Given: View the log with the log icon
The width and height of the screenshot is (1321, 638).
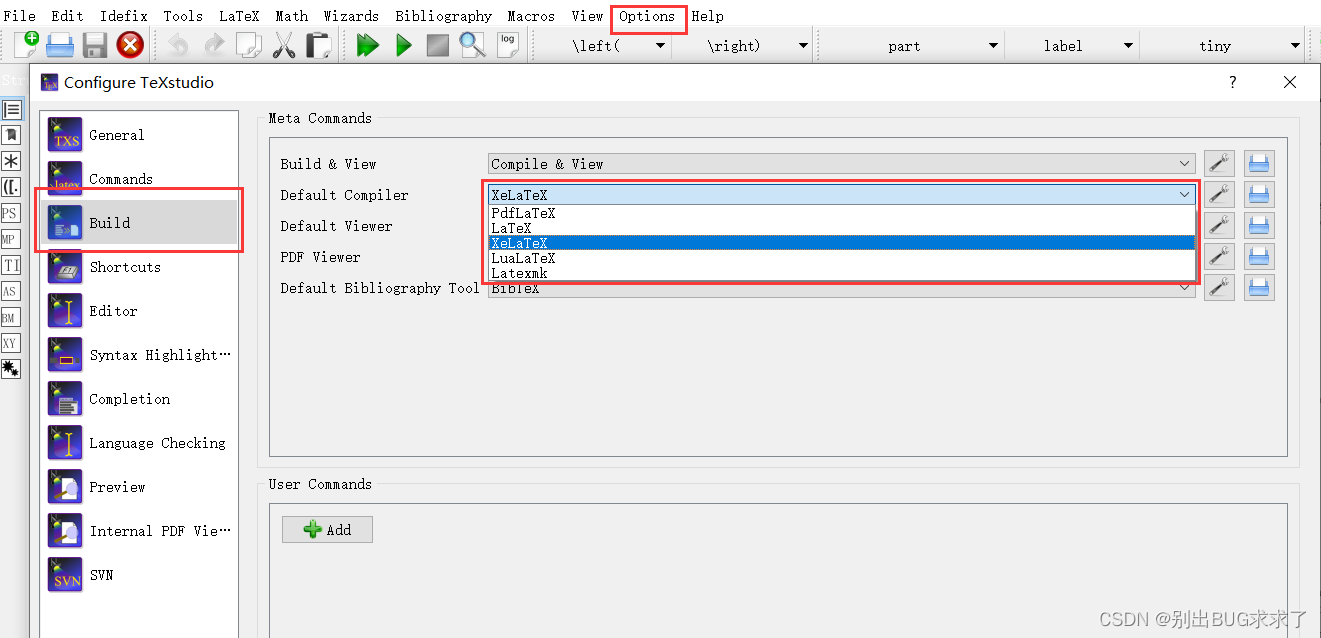Looking at the screenshot, I should coord(508,44).
